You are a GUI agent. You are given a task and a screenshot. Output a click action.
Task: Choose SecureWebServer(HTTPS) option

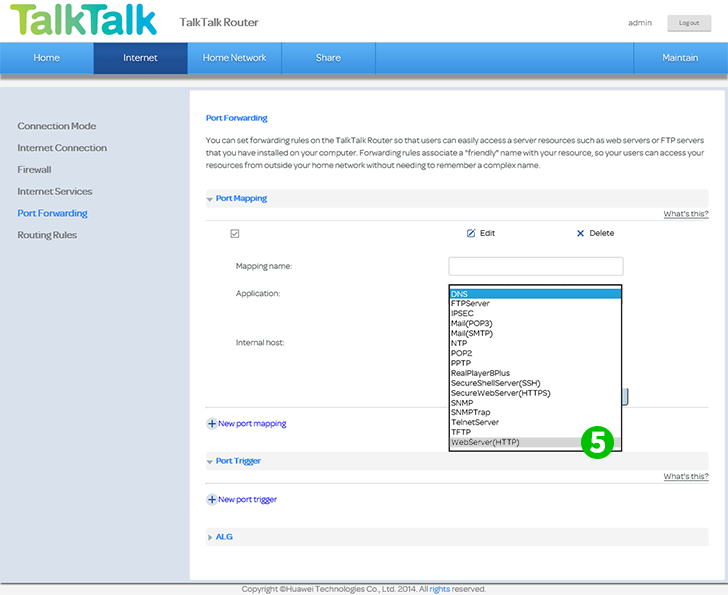pyautogui.click(x=535, y=393)
